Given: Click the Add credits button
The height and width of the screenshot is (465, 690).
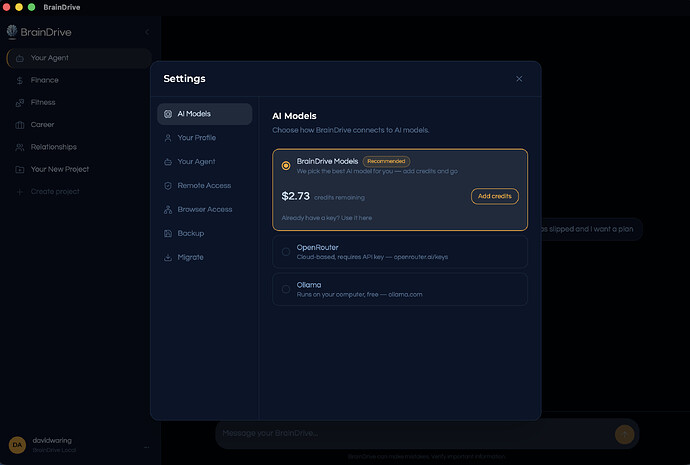Looking at the screenshot, I should coord(495,196).
